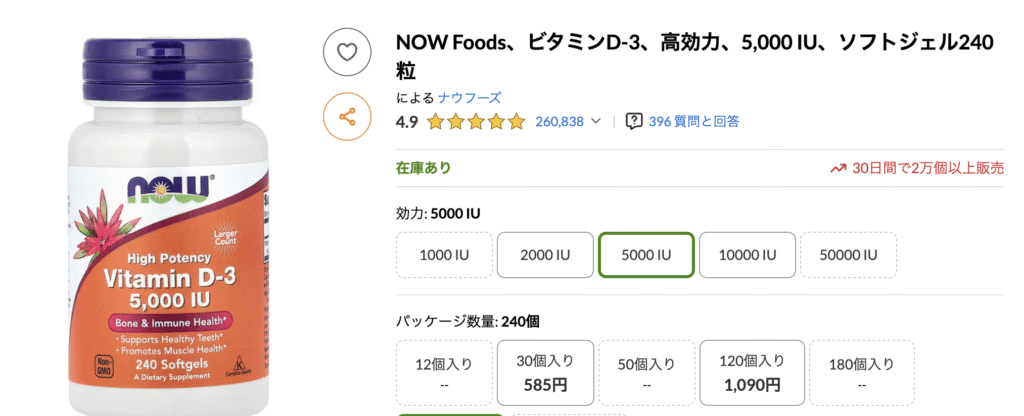Expand the ratings dropdown chevron

pyautogui.click(x=597, y=122)
